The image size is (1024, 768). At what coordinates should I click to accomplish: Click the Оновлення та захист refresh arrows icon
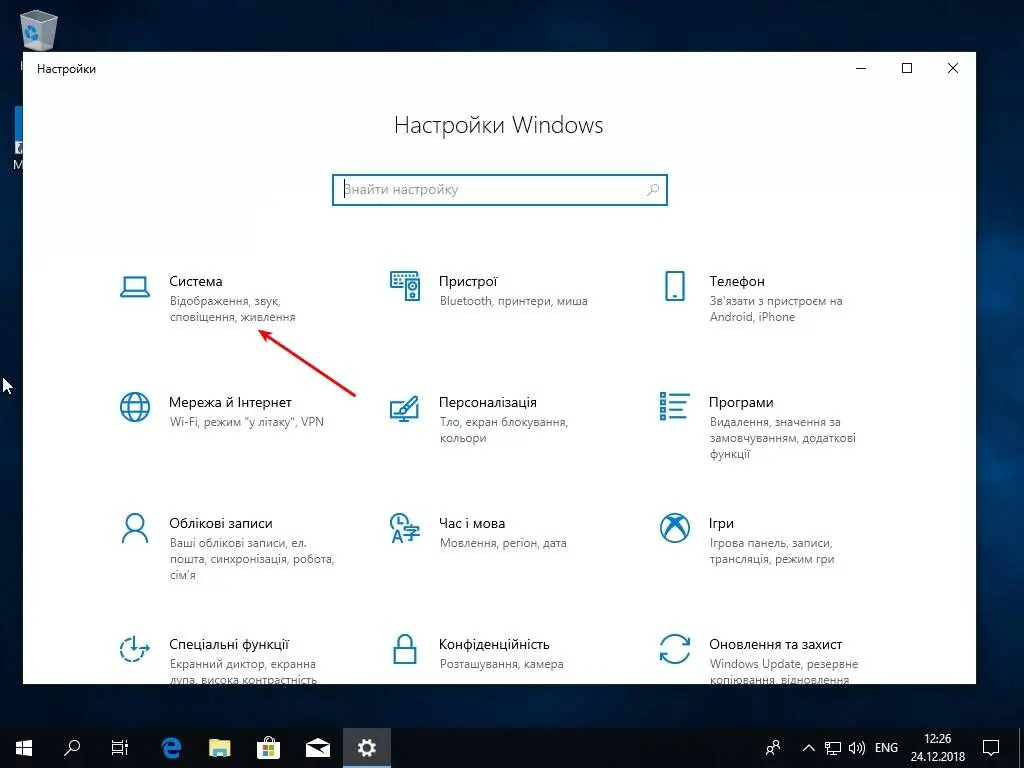675,649
